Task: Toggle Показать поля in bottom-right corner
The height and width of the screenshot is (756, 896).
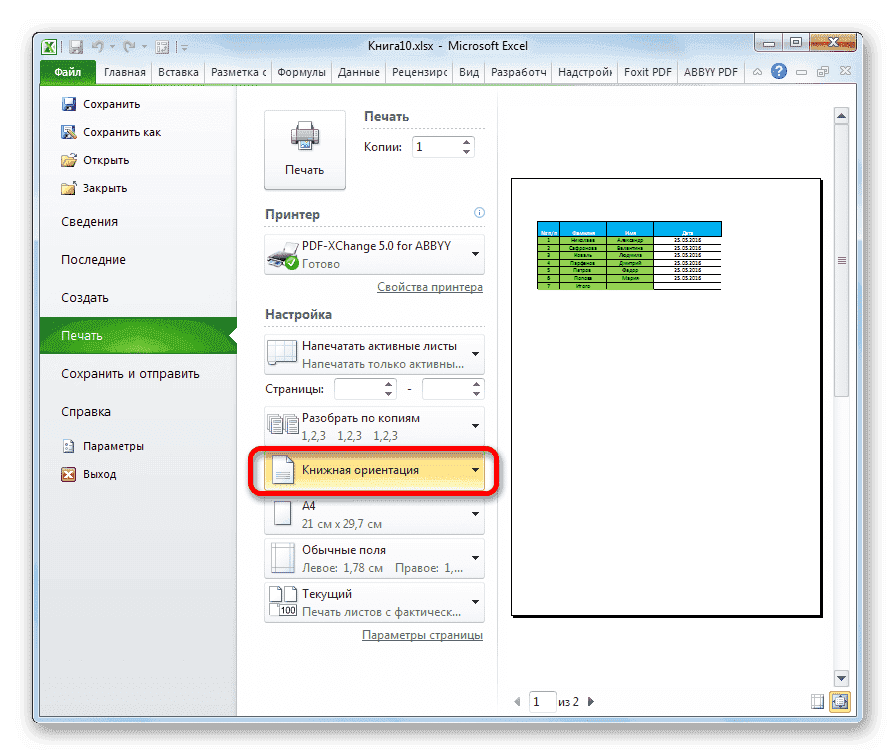Action: coord(817,701)
